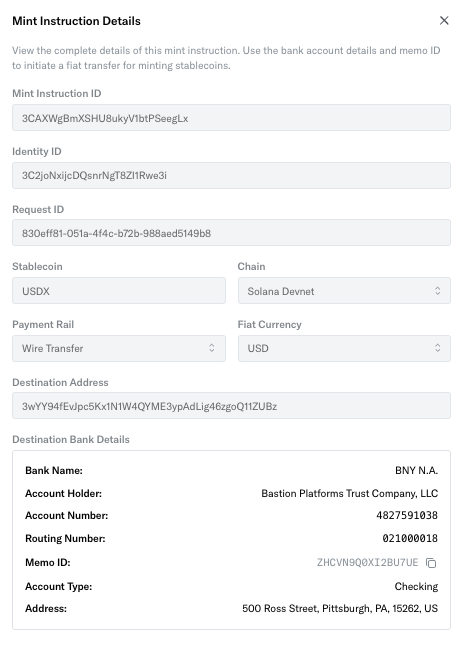The height and width of the screenshot is (651, 459).
Task: Click into the Identity ID field
Action: 231,175
